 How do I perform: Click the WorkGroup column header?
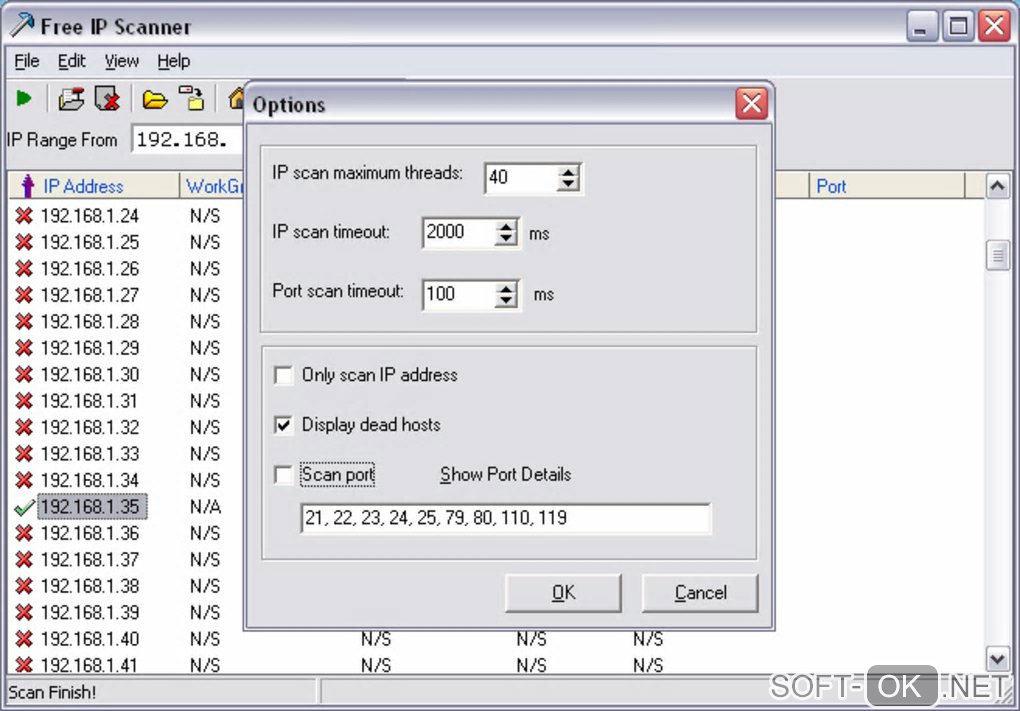[x=212, y=186]
